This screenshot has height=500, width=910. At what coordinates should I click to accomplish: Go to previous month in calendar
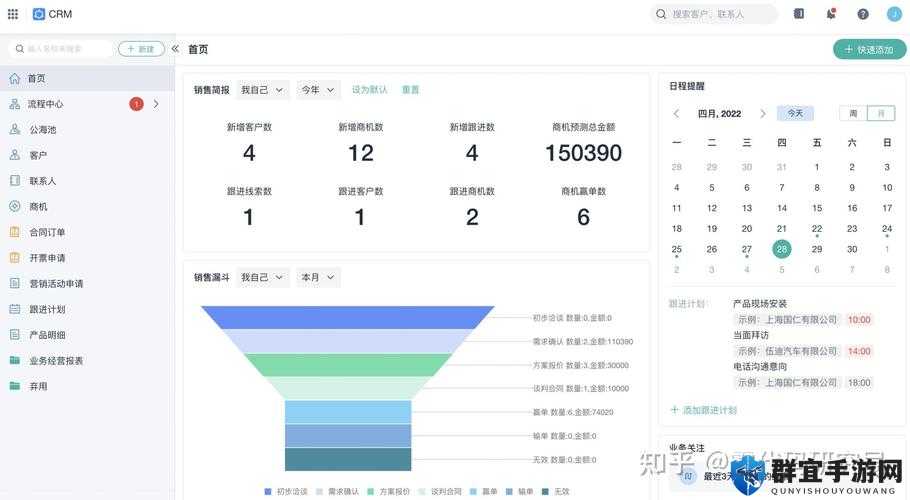676,114
